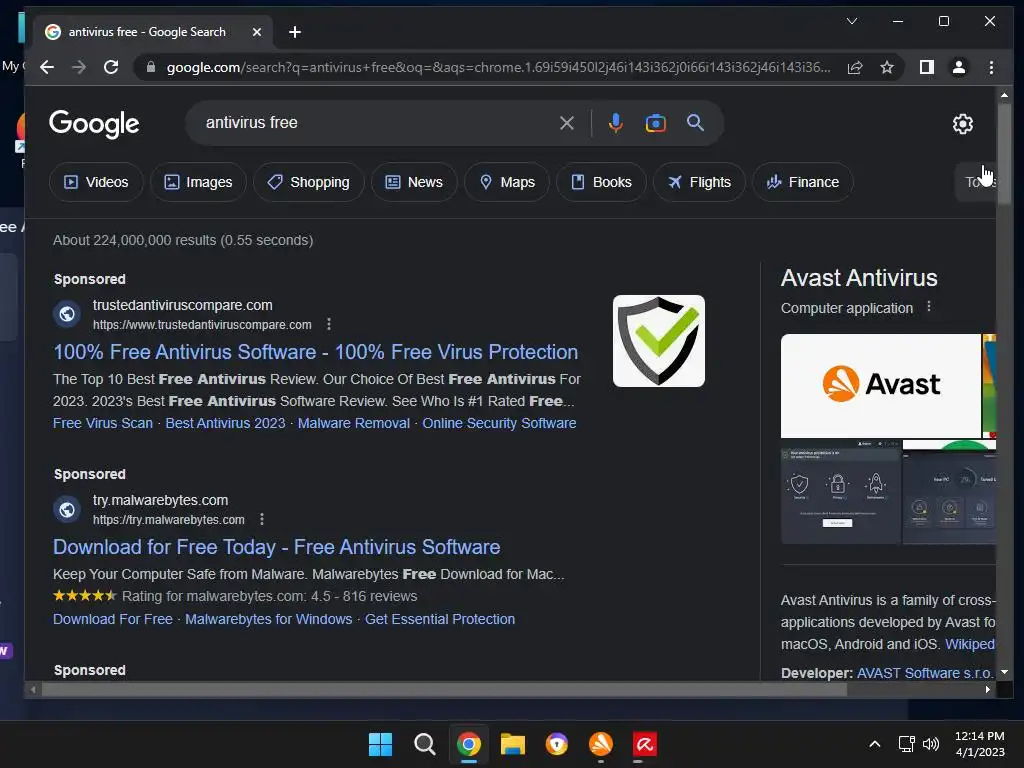
Task: Clear the search box text
Action: click(567, 123)
